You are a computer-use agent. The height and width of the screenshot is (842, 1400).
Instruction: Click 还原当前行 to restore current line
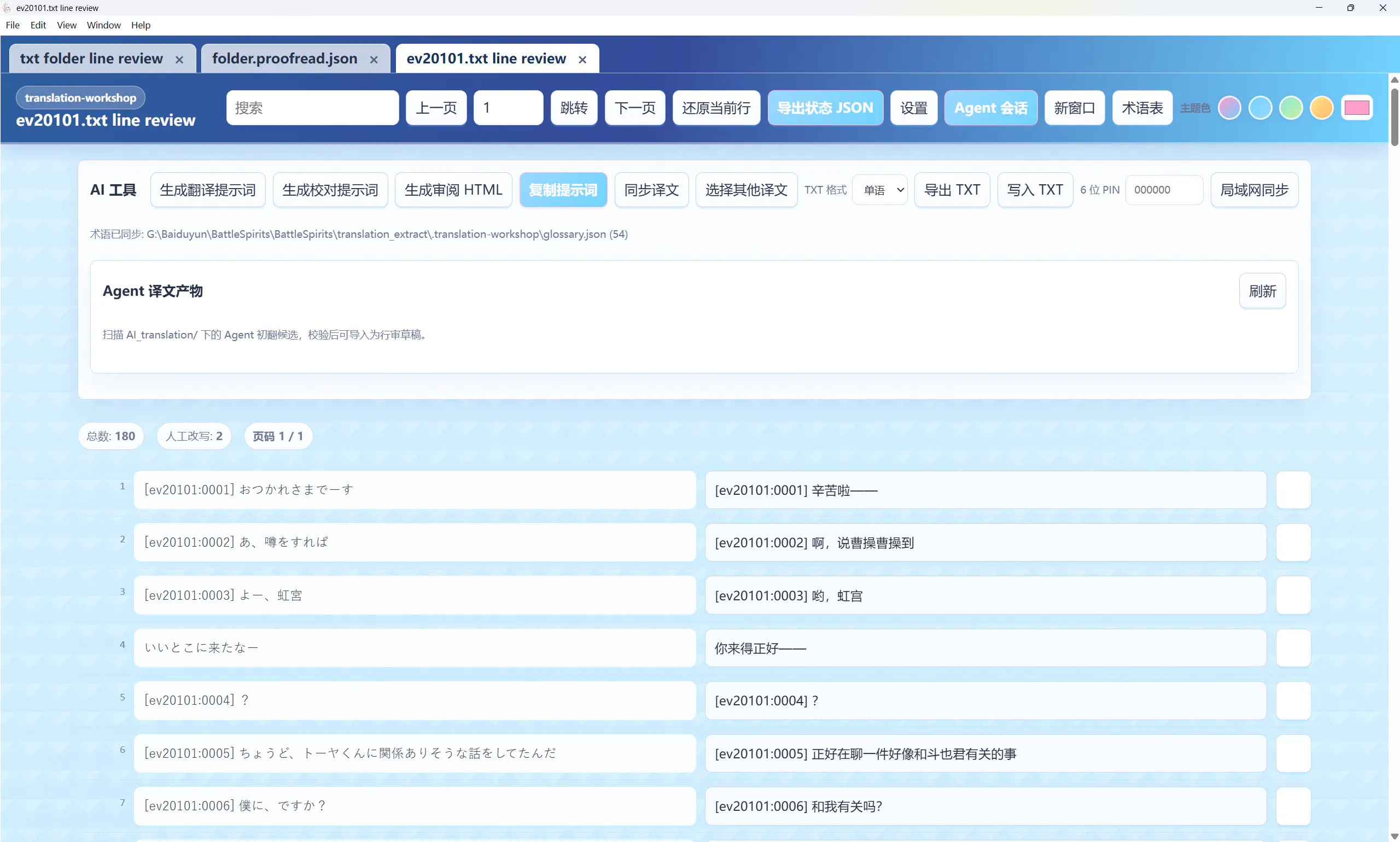716,108
